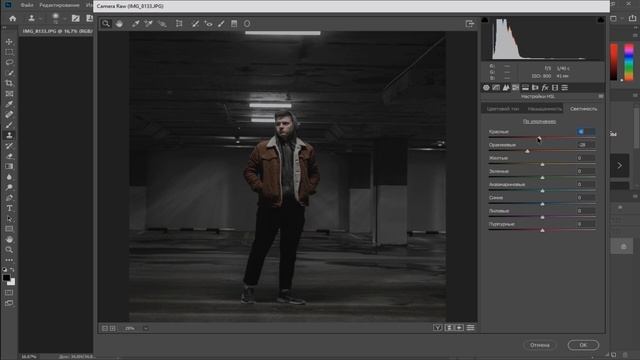Switch to the Светлость tab
Image resolution: width=640 pixels, height=360 pixels.
[x=584, y=109]
